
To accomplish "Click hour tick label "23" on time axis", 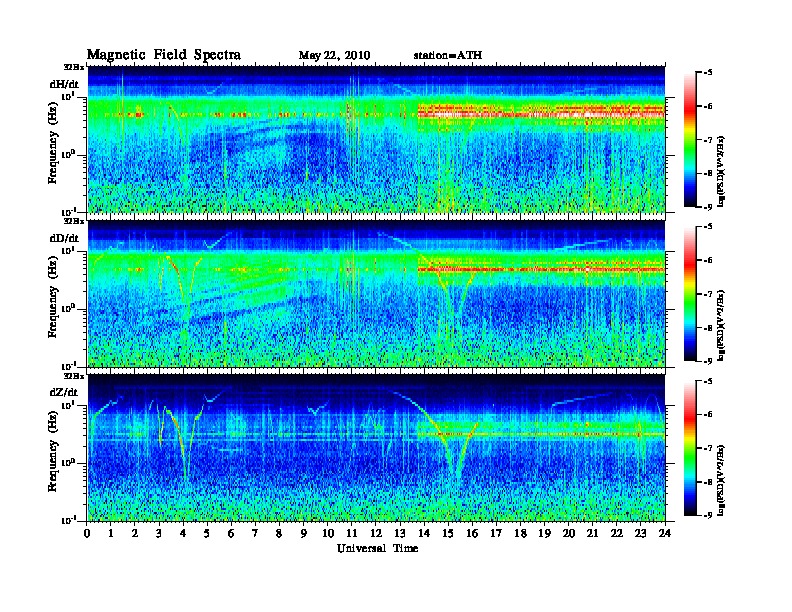I will [640, 533].
